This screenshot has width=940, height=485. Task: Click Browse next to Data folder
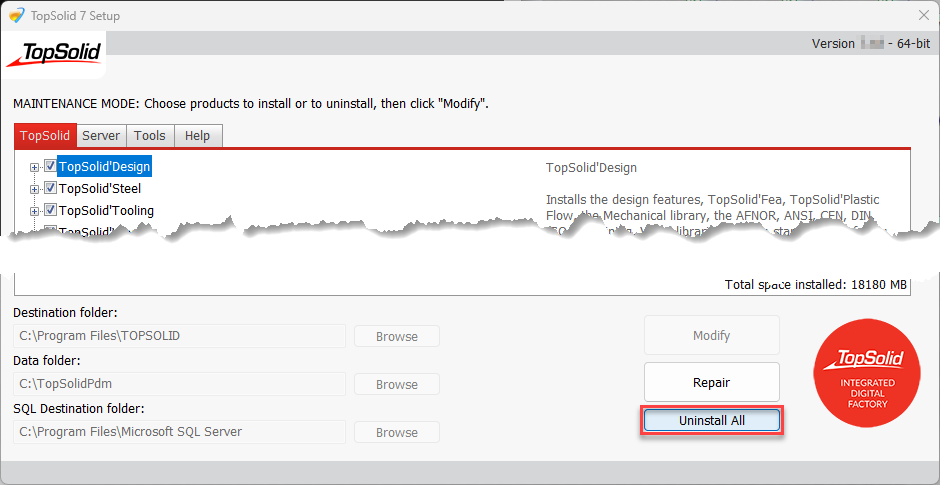click(397, 384)
